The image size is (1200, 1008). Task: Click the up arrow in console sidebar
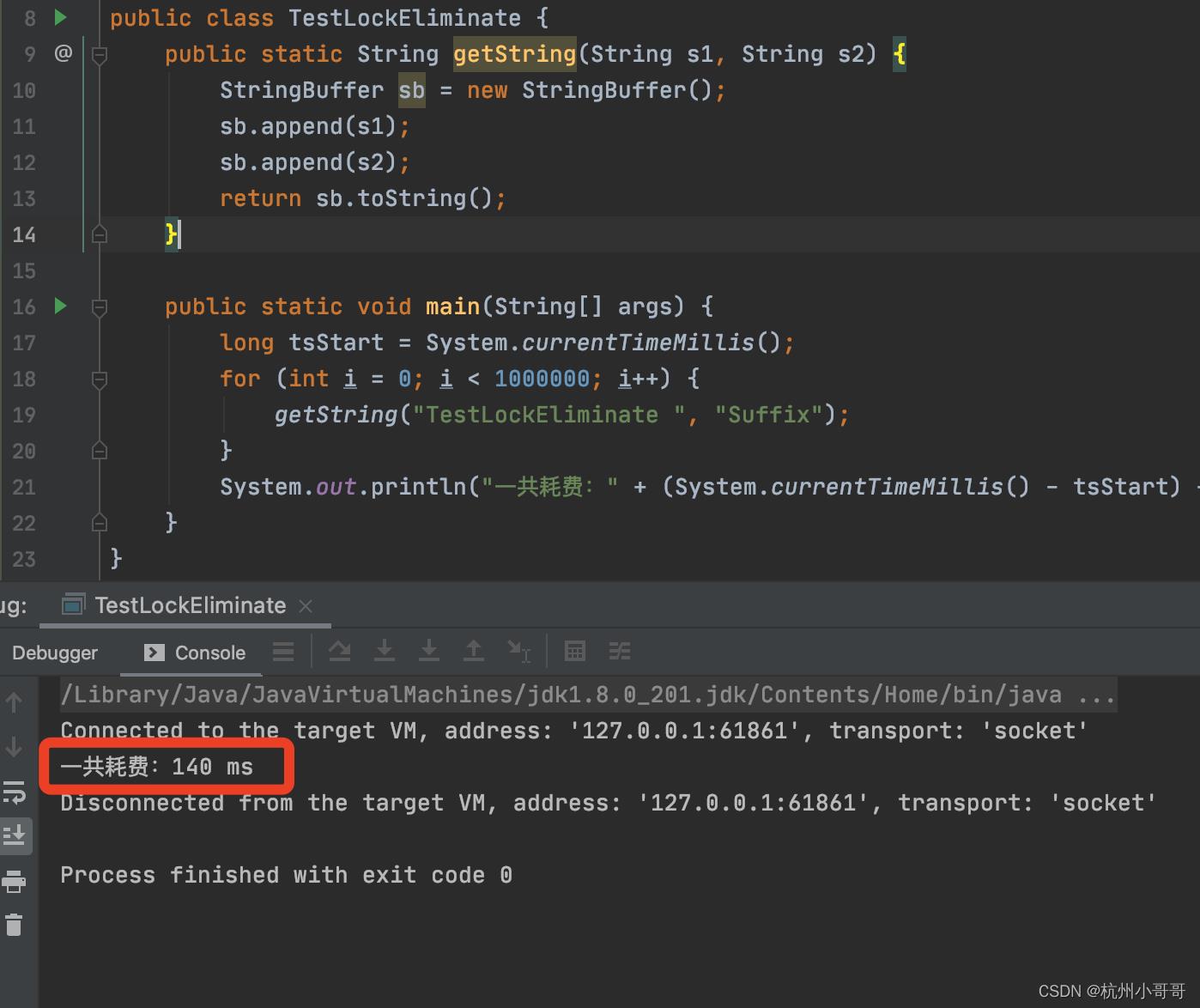point(15,703)
